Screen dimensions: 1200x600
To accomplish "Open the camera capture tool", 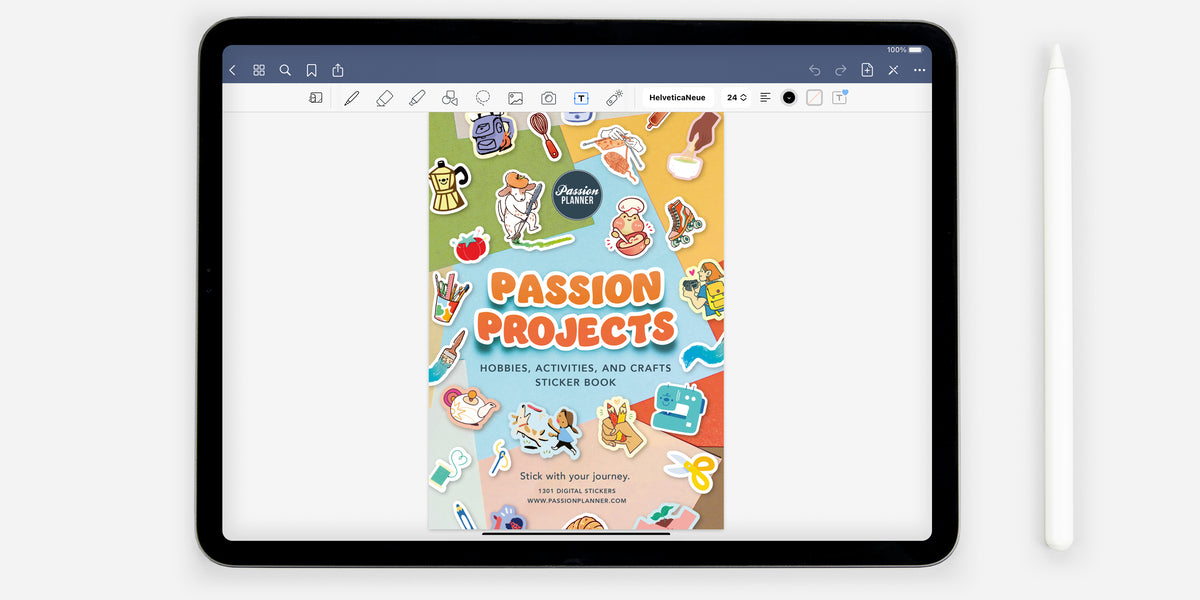I will click(x=548, y=97).
